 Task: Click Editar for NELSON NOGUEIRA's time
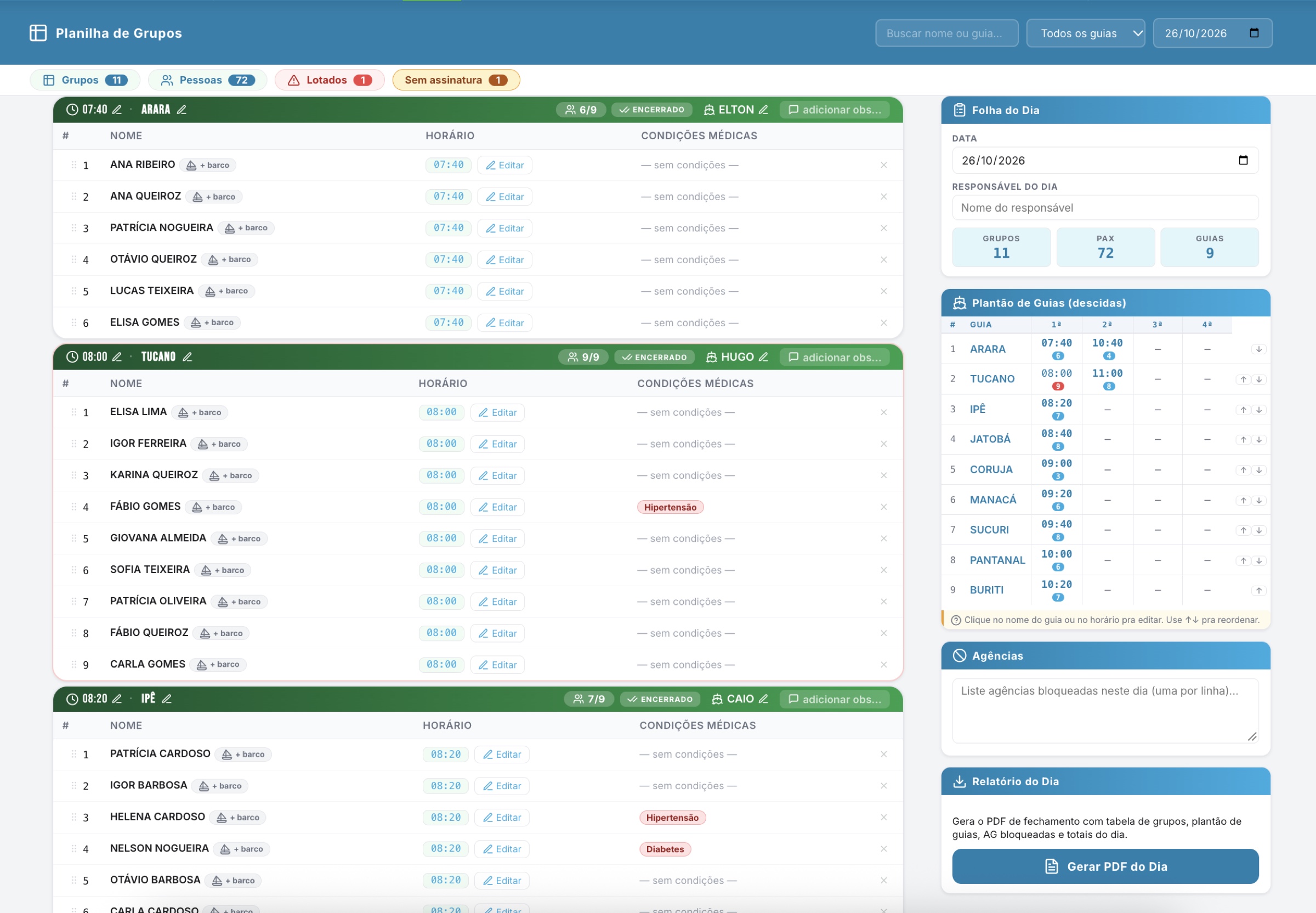click(x=502, y=849)
